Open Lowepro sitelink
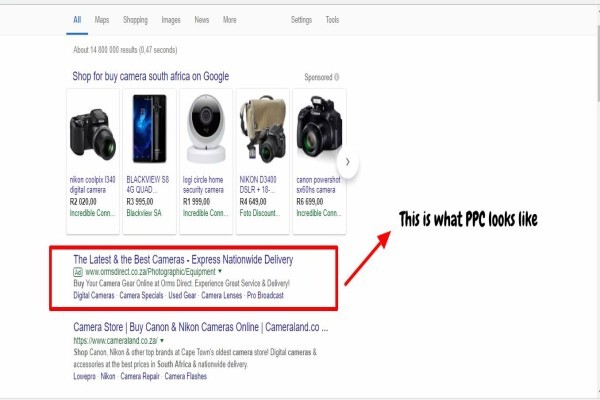600x400 pixels. (84, 376)
